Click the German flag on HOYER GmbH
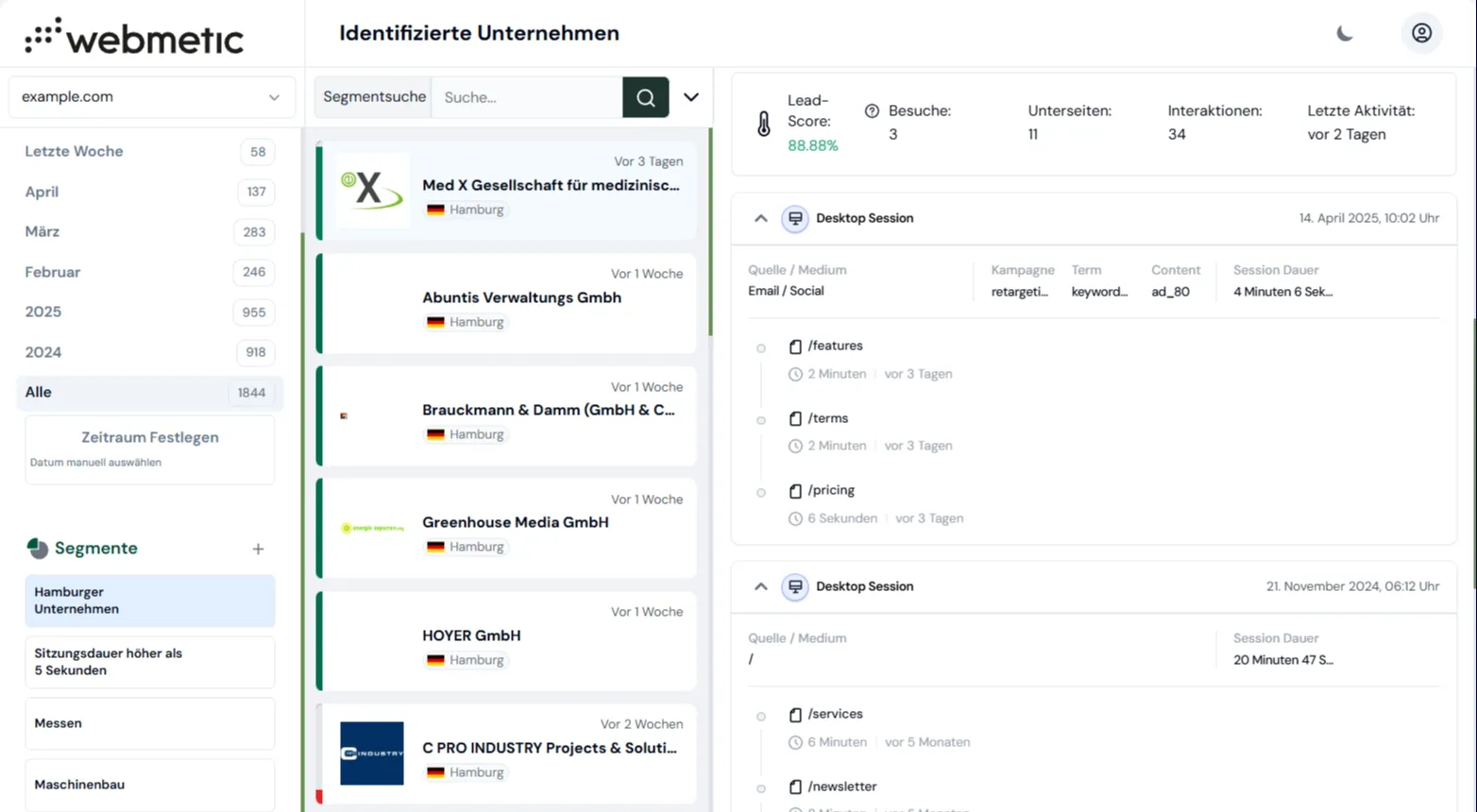The image size is (1477, 812). pyautogui.click(x=435, y=659)
